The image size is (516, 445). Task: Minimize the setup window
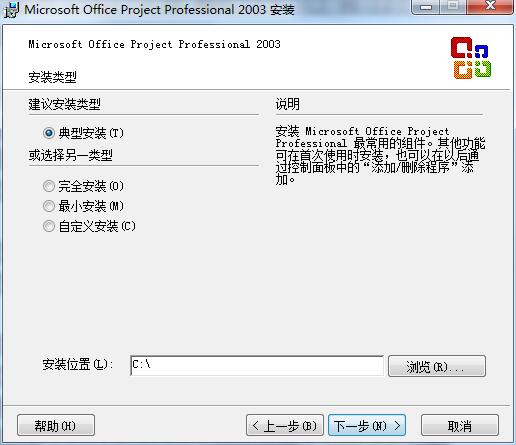tap(426, 7)
